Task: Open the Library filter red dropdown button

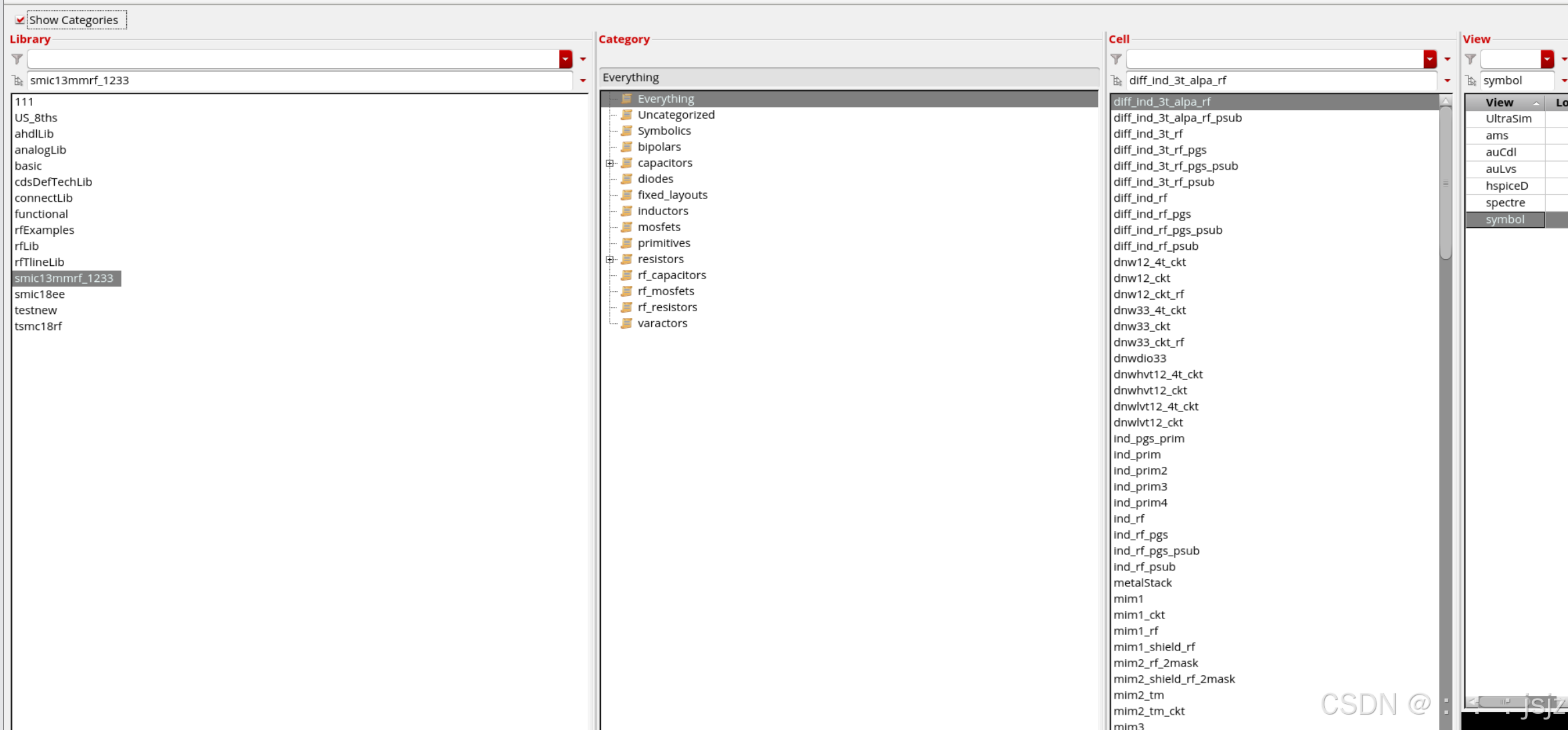Action: tap(566, 59)
